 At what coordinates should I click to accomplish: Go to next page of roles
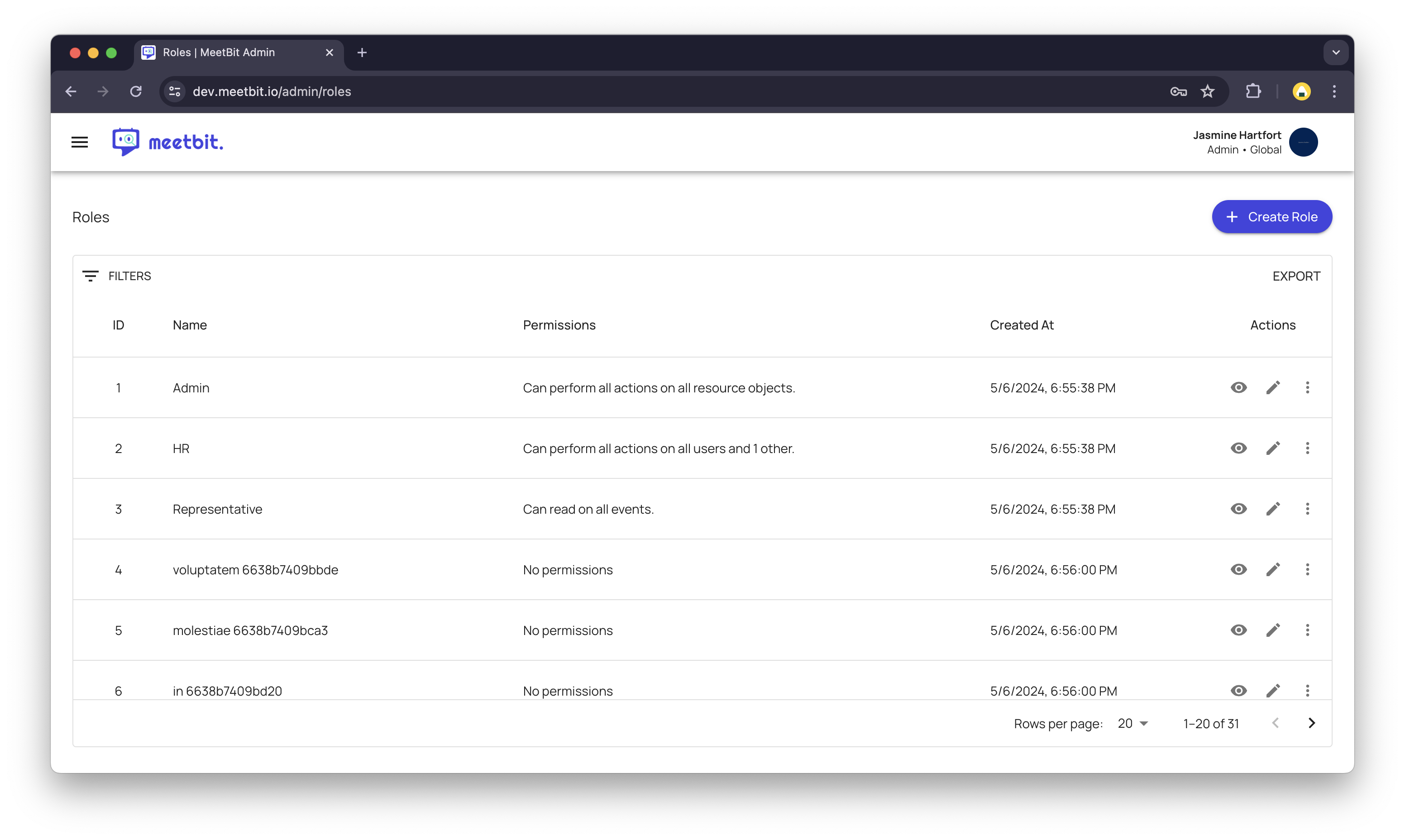pyautogui.click(x=1312, y=723)
